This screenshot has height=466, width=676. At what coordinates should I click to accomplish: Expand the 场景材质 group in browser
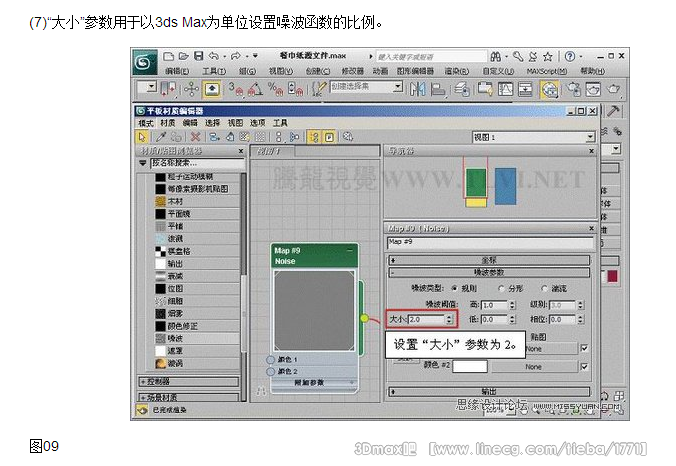[x=189, y=397]
